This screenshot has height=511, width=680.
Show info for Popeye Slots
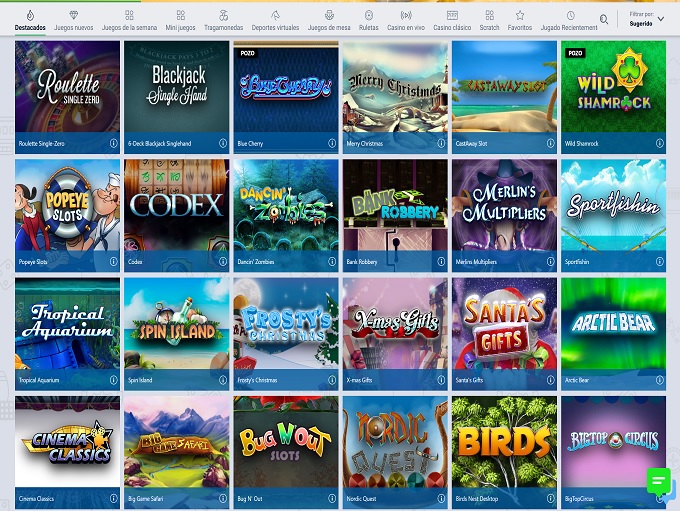pyautogui.click(x=114, y=262)
